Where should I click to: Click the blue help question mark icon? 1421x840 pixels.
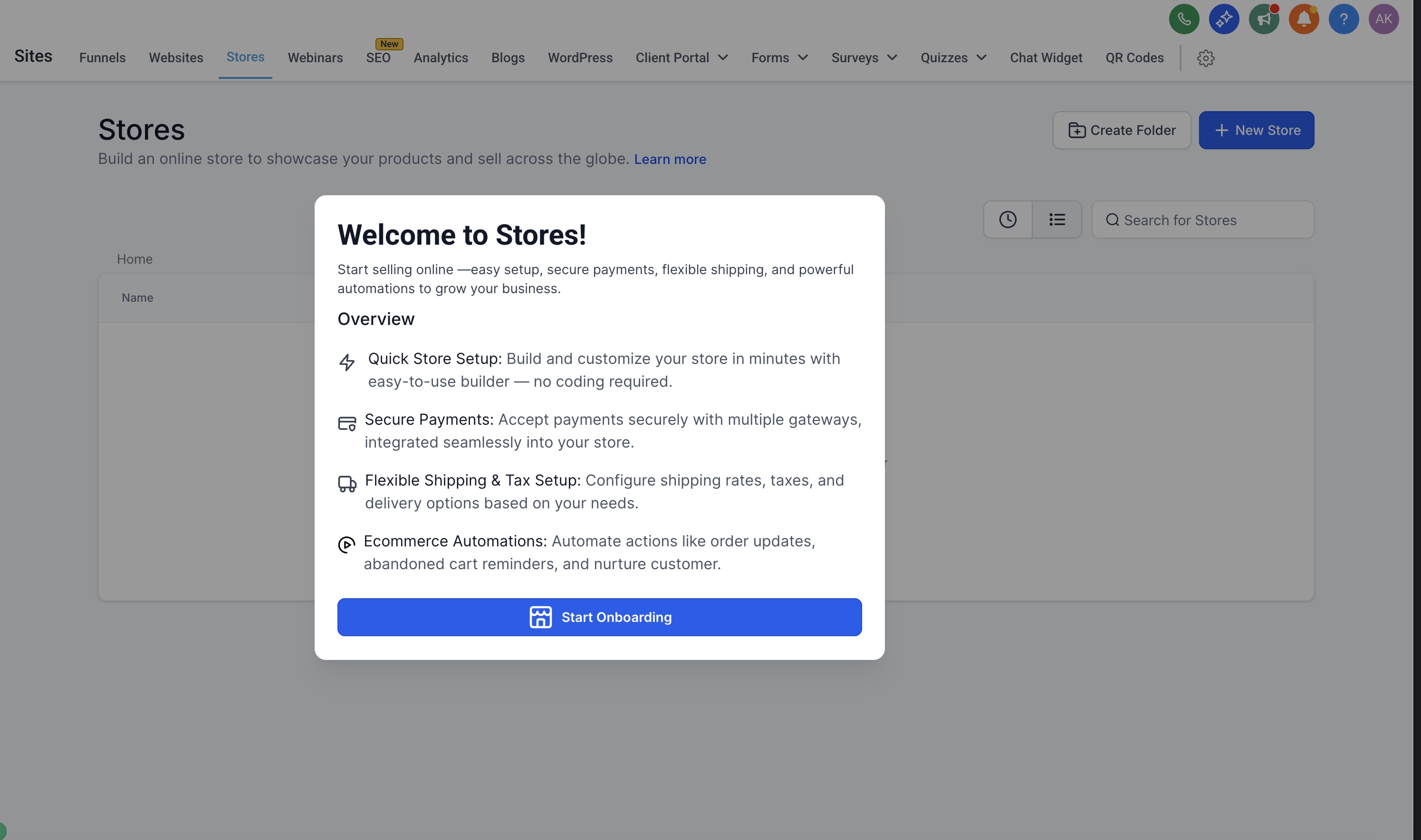click(1344, 19)
